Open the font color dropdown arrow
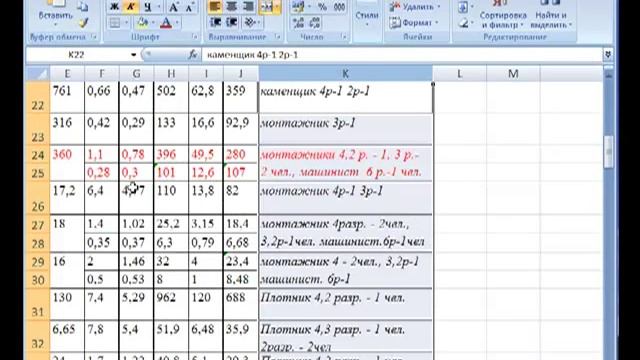The width and height of the screenshot is (640, 360). pos(177,22)
